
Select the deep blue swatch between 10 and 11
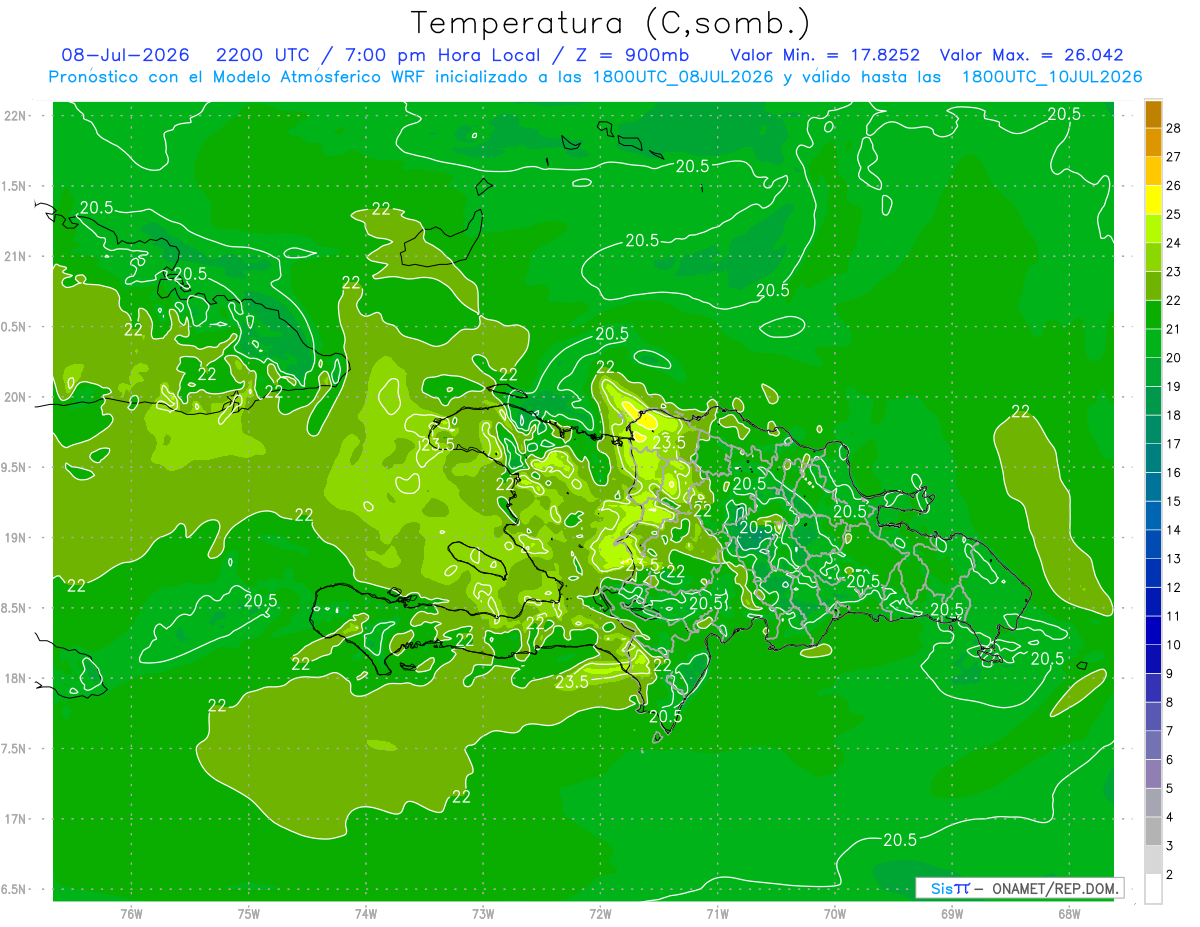[x=1153, y=631]
